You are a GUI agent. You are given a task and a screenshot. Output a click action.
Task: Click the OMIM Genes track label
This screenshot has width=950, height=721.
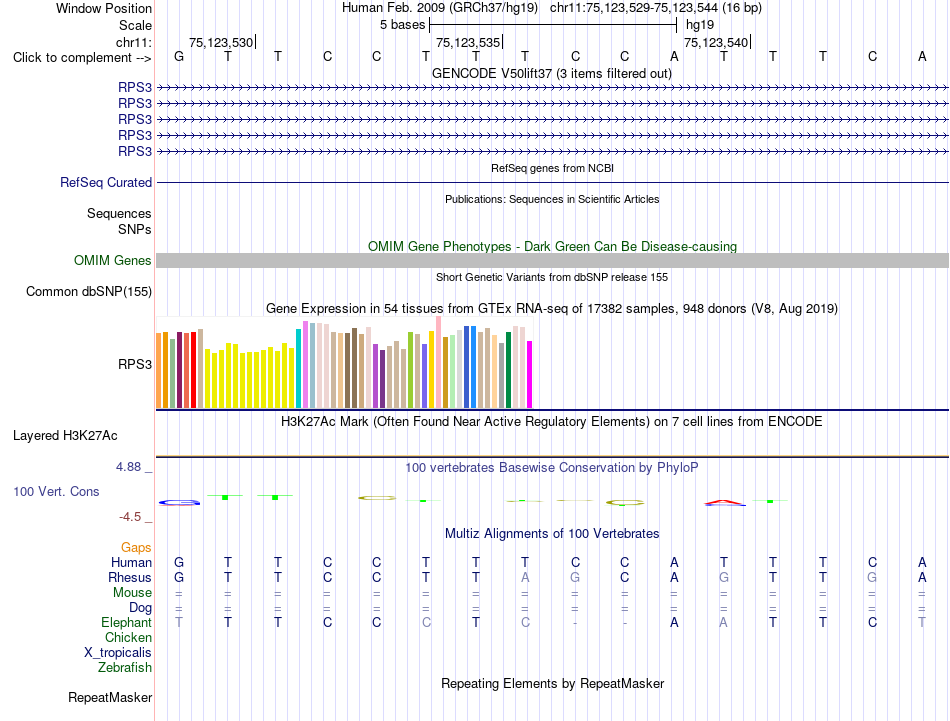click(113, 261)
